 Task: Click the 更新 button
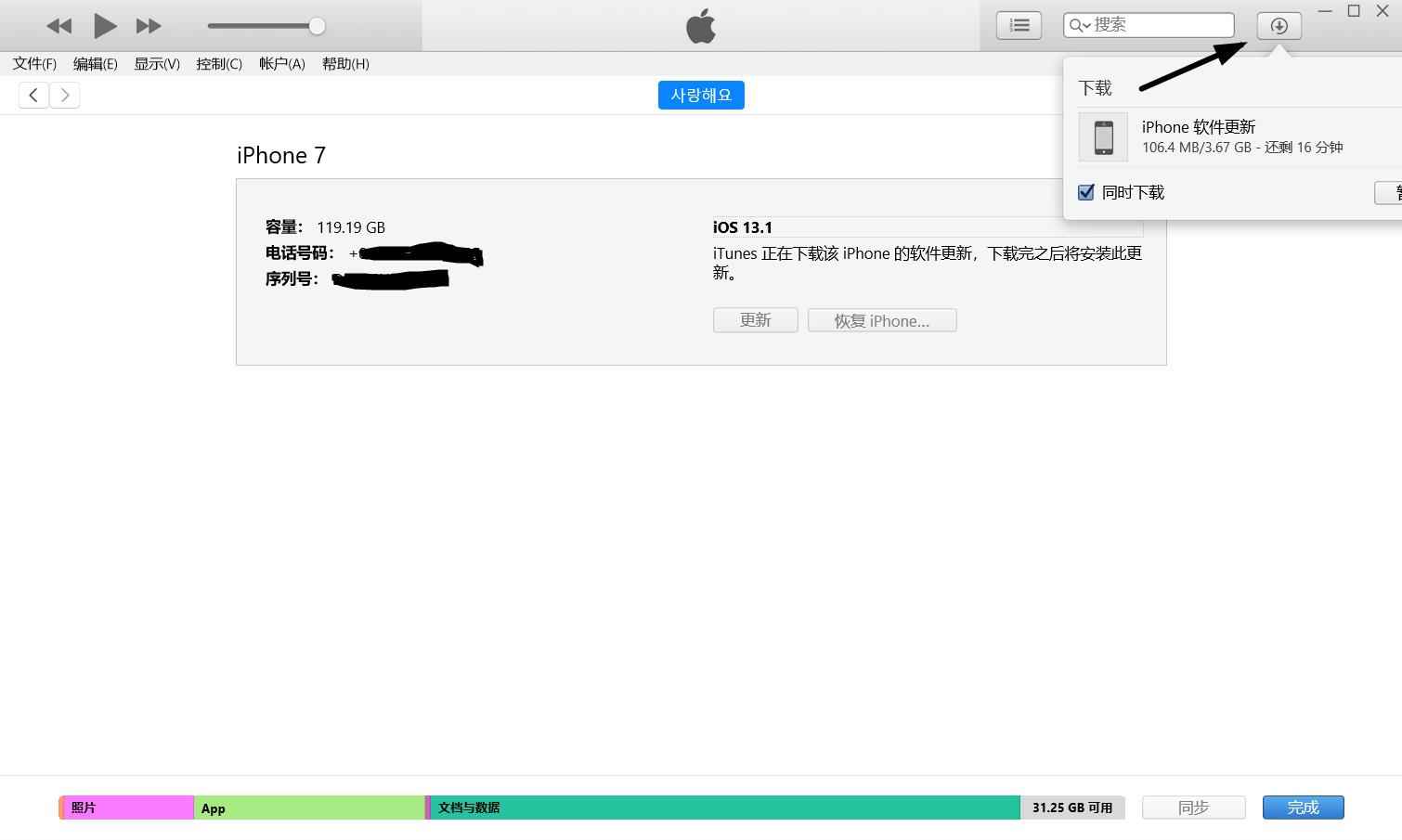pyautogui.click(x=755, y=319)
